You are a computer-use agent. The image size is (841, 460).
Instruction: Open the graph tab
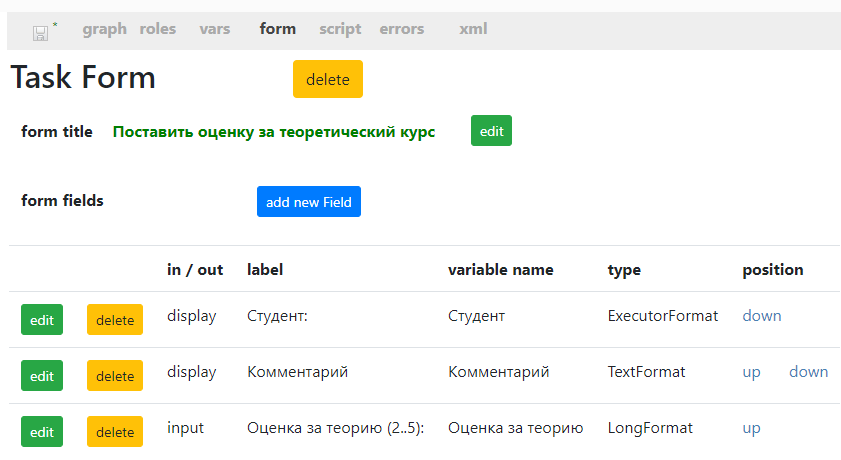pyautogui.click(x=105, y=29)
